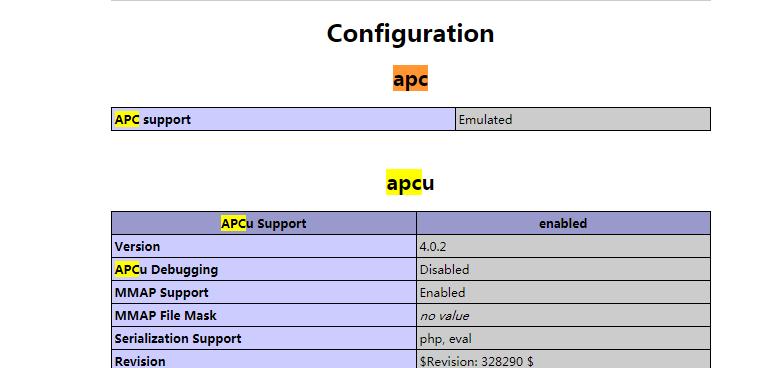This screenshot has width=764, height=368.
Task: Click the apcu section heading
Action: [410, 183]
